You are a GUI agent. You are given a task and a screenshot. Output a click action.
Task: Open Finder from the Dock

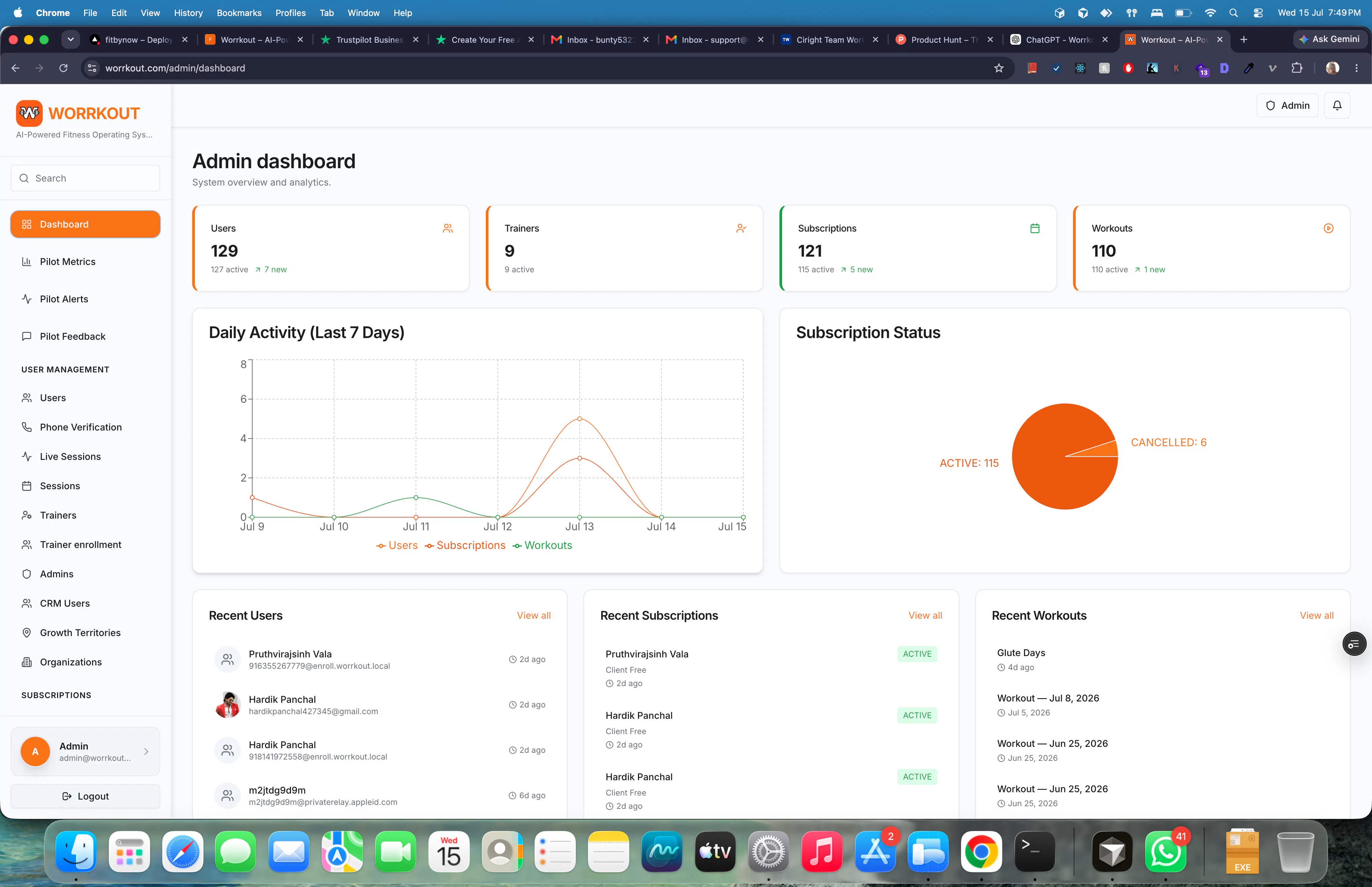76,851
